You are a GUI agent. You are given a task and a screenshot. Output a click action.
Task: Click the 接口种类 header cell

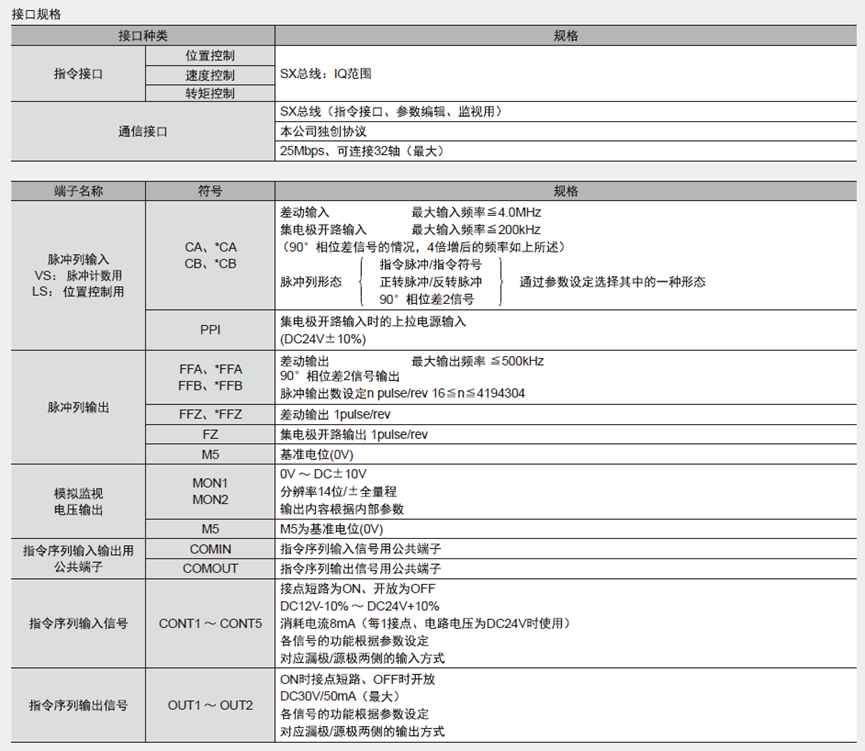pos(143,36)
